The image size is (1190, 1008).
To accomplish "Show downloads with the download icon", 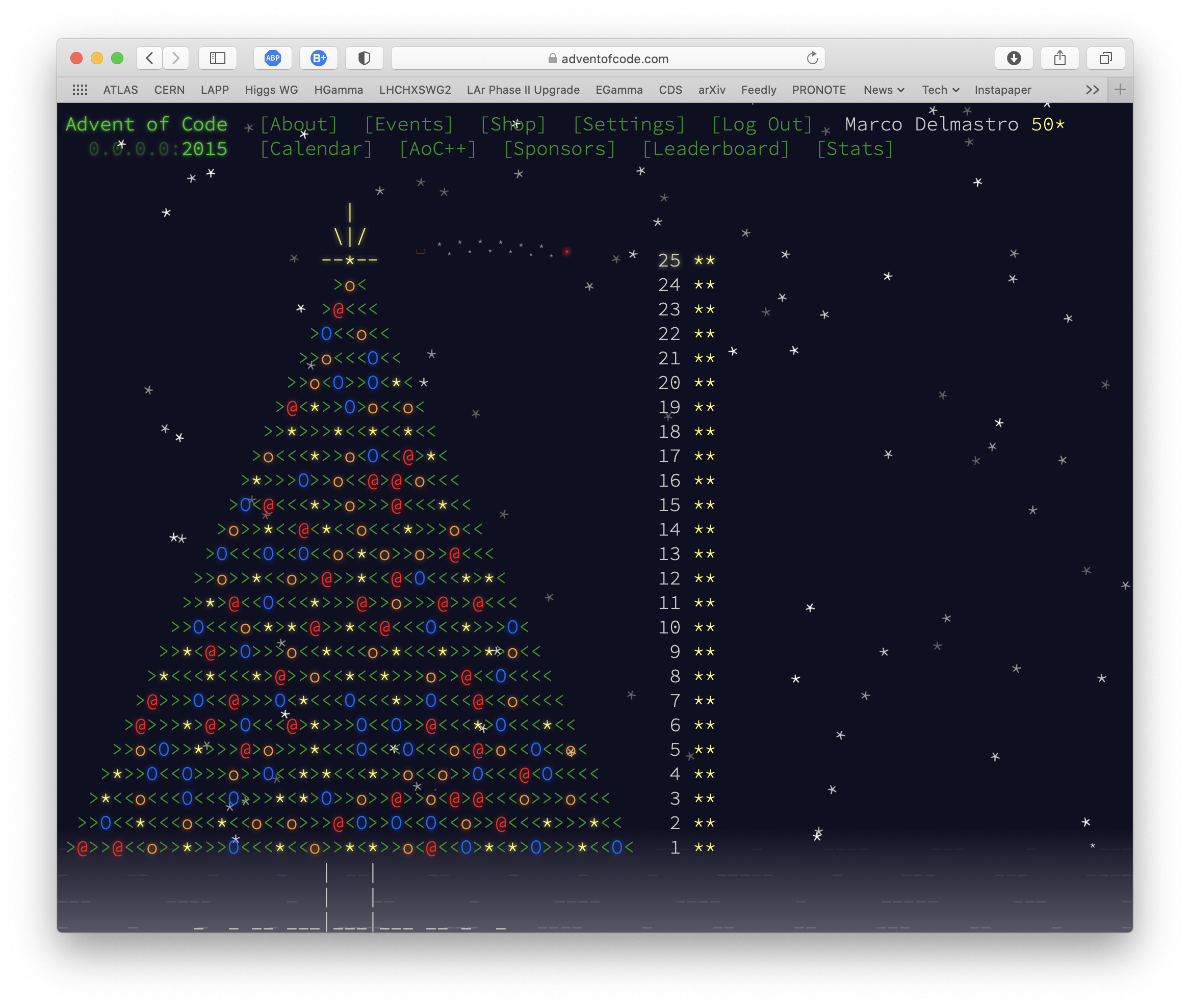I will point(1014,58).
